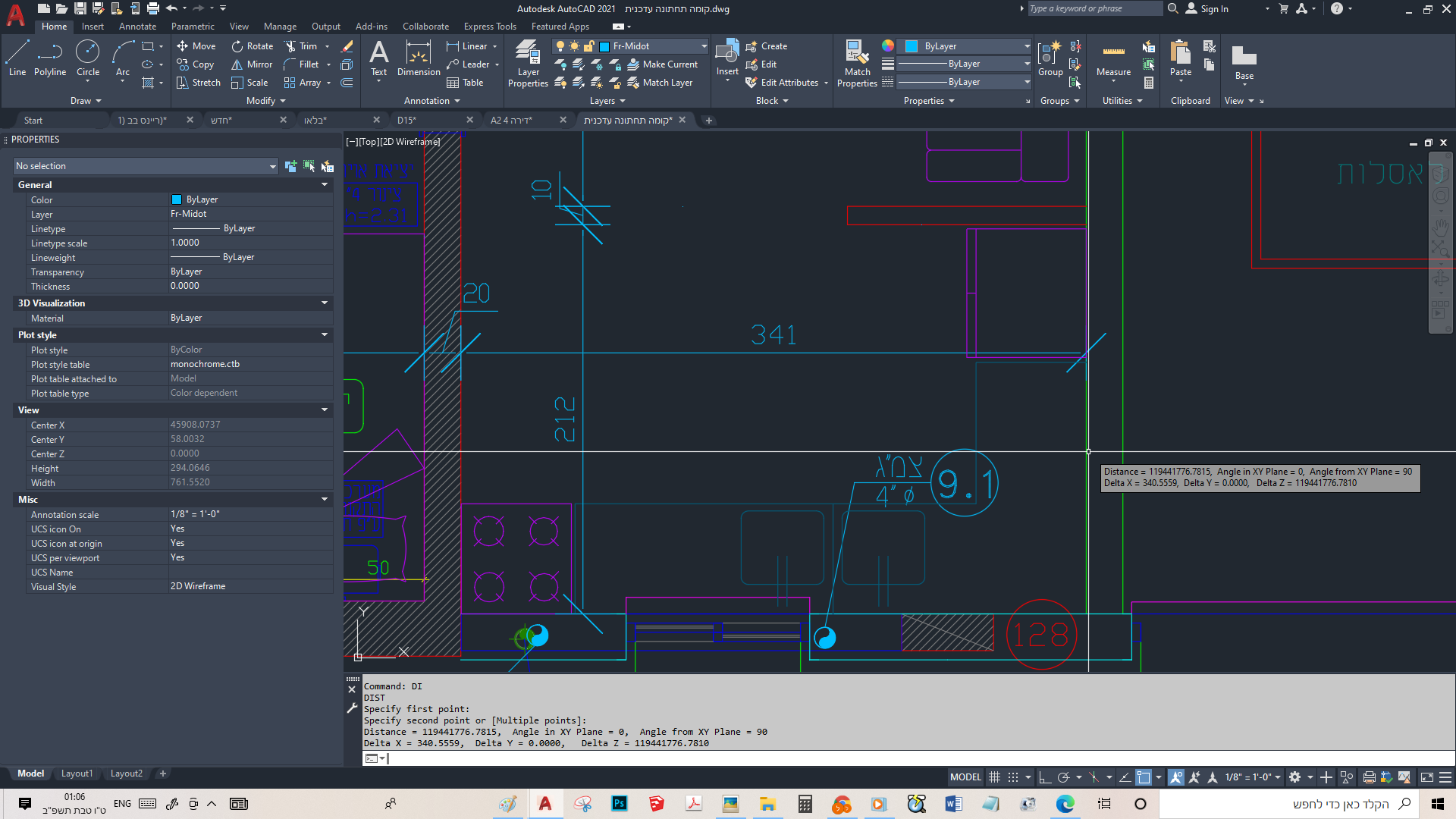Toggle object snap in status bar
The image size is (1456, 819).
(1144, 777)
